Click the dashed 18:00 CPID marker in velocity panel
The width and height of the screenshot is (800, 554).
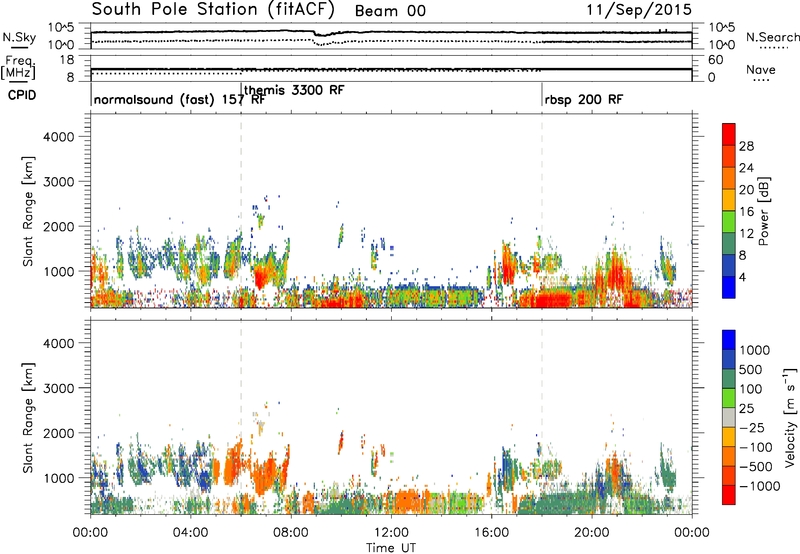tap(542, 417)
